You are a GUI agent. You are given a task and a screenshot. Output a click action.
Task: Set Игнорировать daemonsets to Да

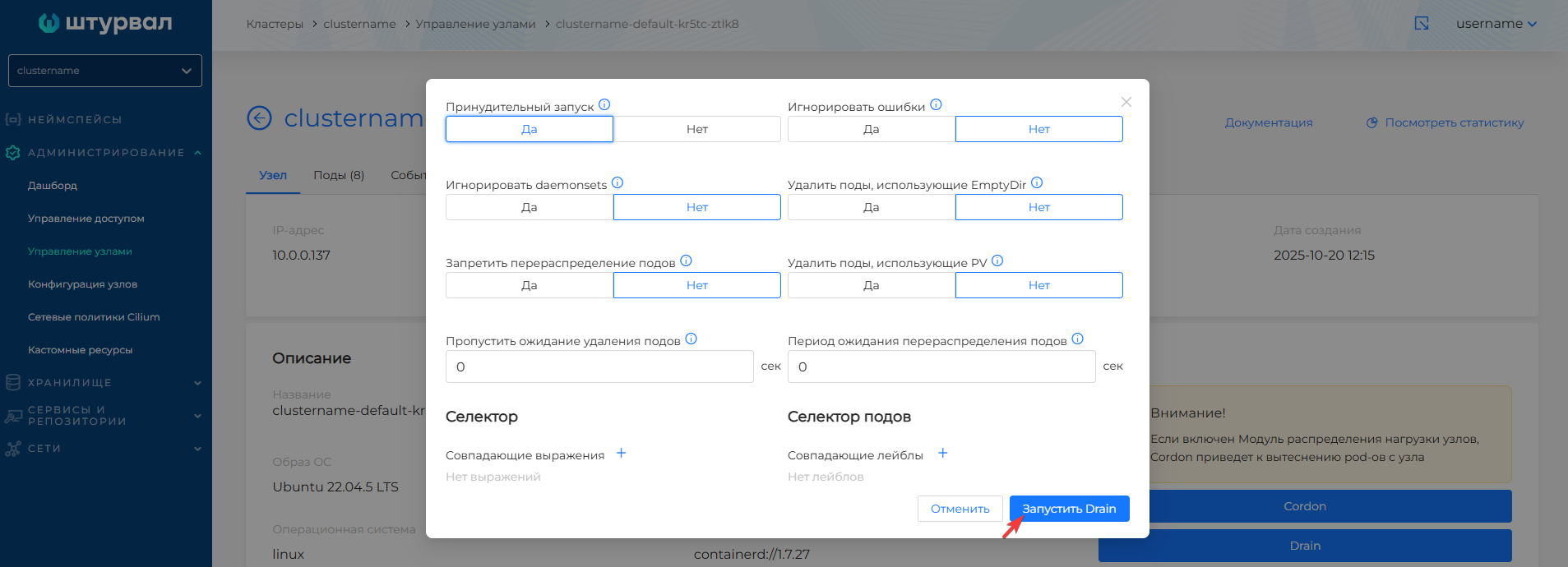click(529, 207)
